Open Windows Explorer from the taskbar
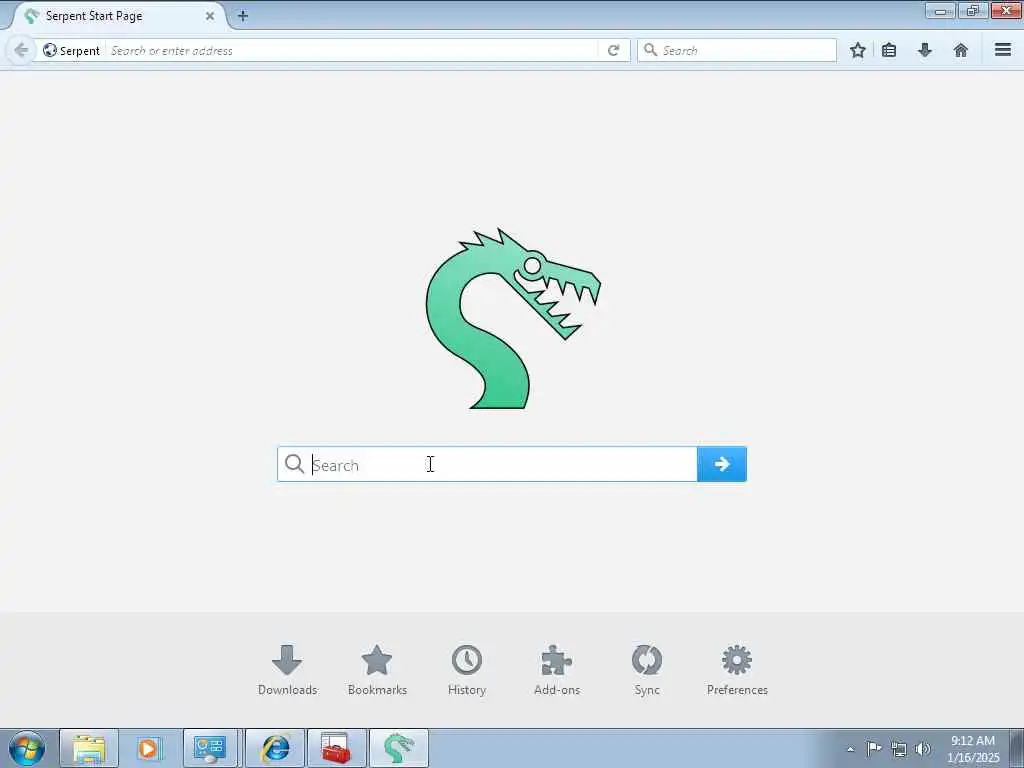1024x768 pixels. [89, 748]
